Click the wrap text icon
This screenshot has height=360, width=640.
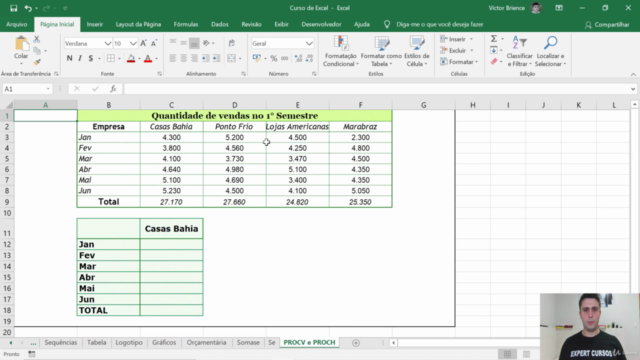tap(232, 43)
